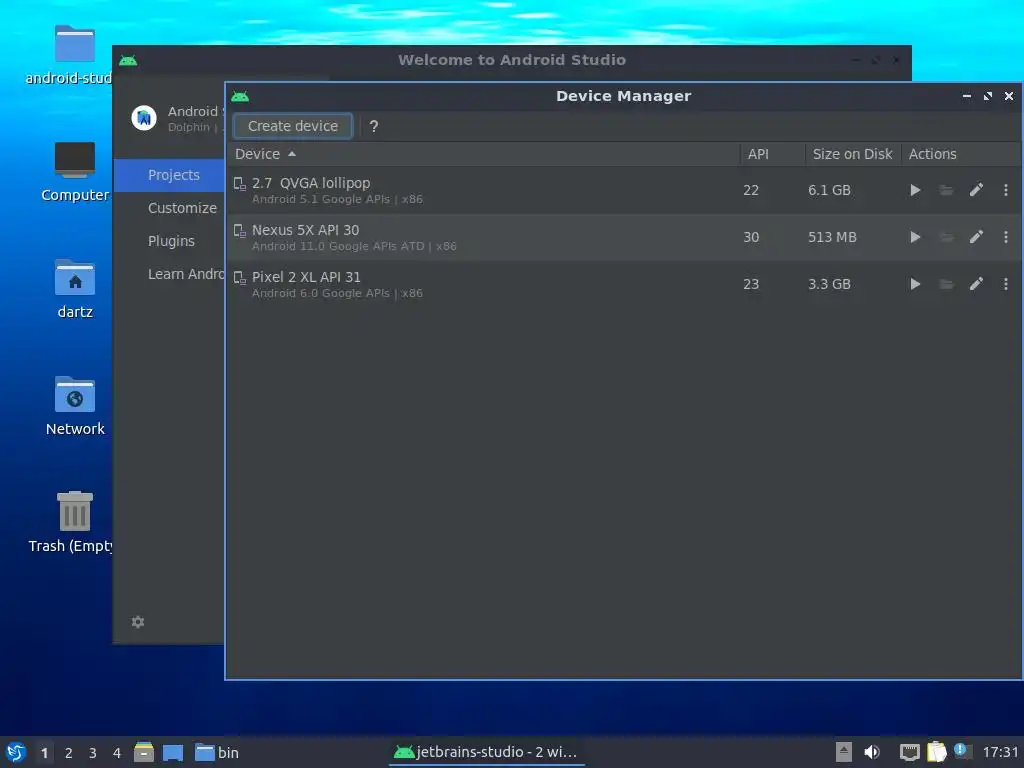Sort by the API column header
The width and height of the screenshot is (1024, 768).
click(773, 154)
